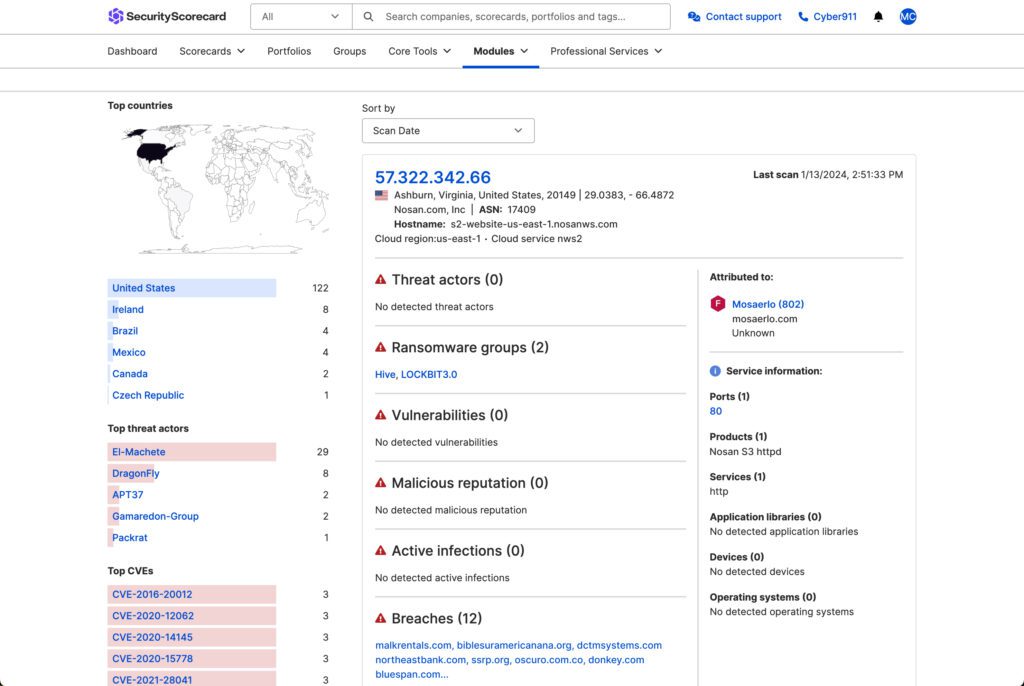Image resolution: width=1024 pixels, height=686 pixels.
Task: Open the dctmsystems.com breach link
Action: [619, 645]
